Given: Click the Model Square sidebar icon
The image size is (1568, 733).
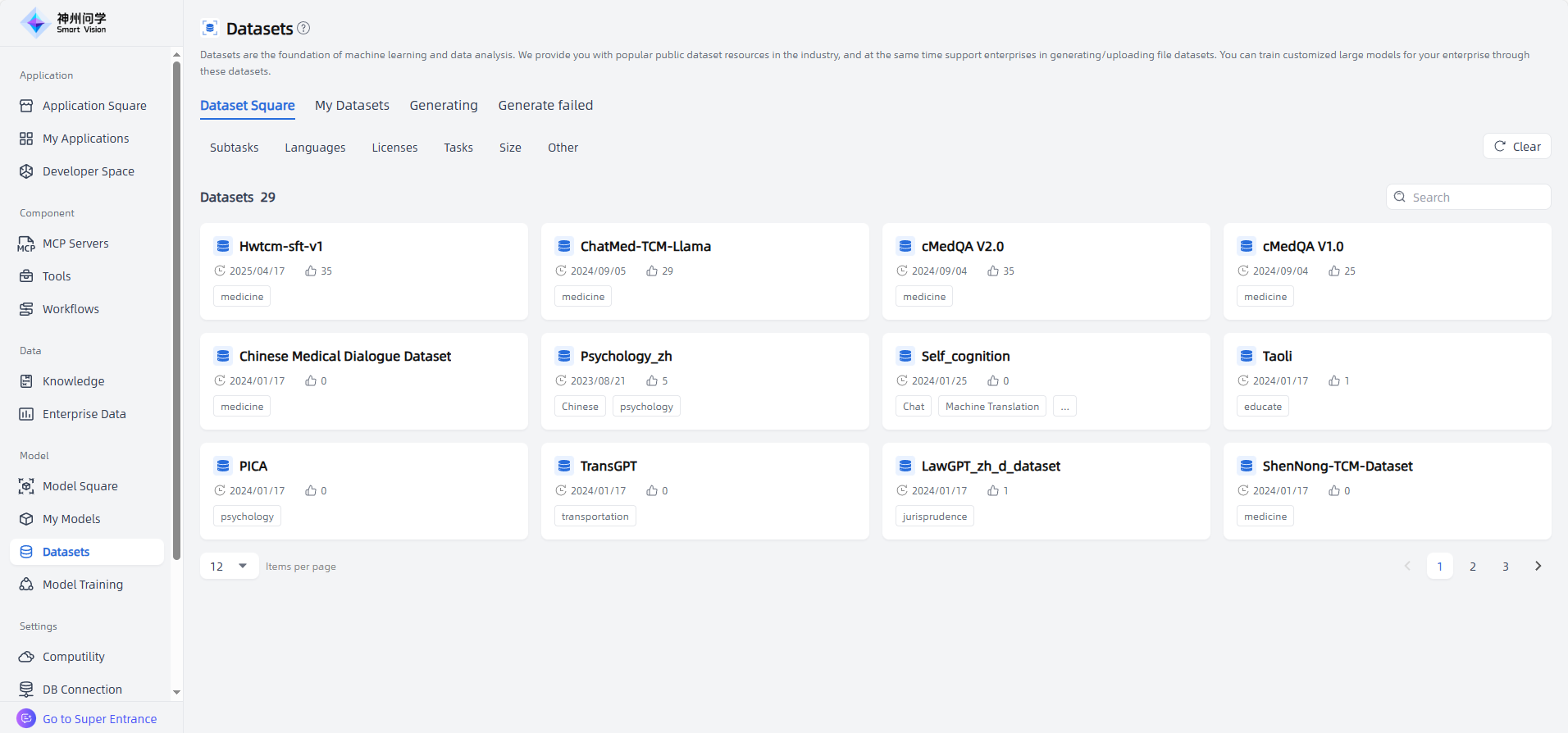Looking at the screenshot, I should pyautogui.click(x=26, y=486).
